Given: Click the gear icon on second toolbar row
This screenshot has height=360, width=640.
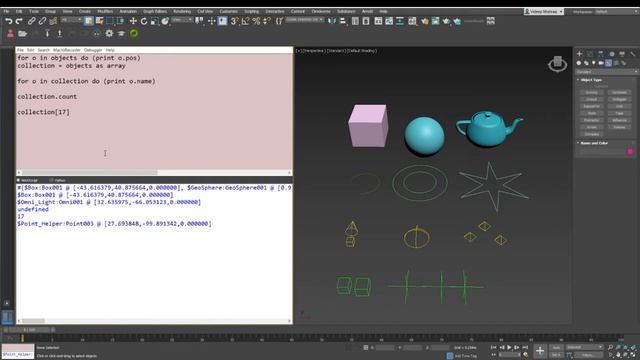Looking at the screenshot, I should (x=109, y=33).
